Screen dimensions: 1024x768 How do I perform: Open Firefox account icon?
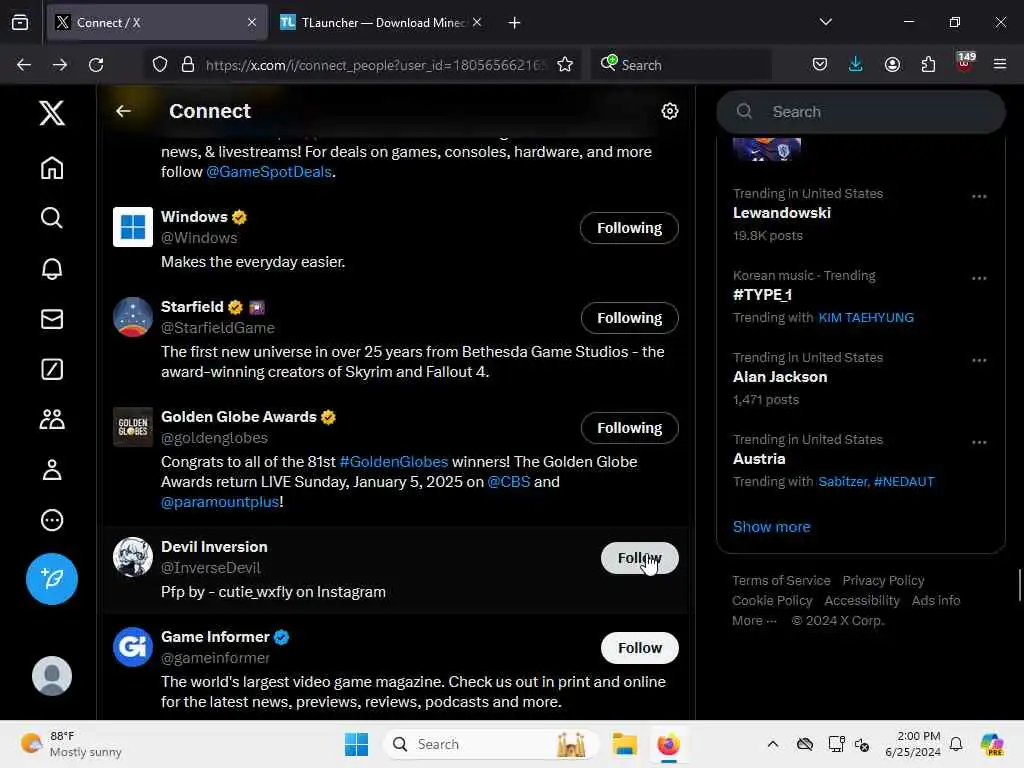(x=892, y=65)
